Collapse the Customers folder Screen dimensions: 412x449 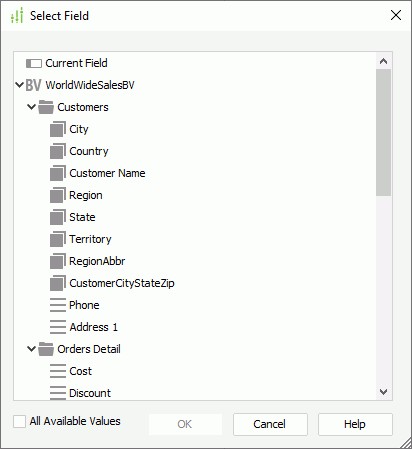(31, 107)
